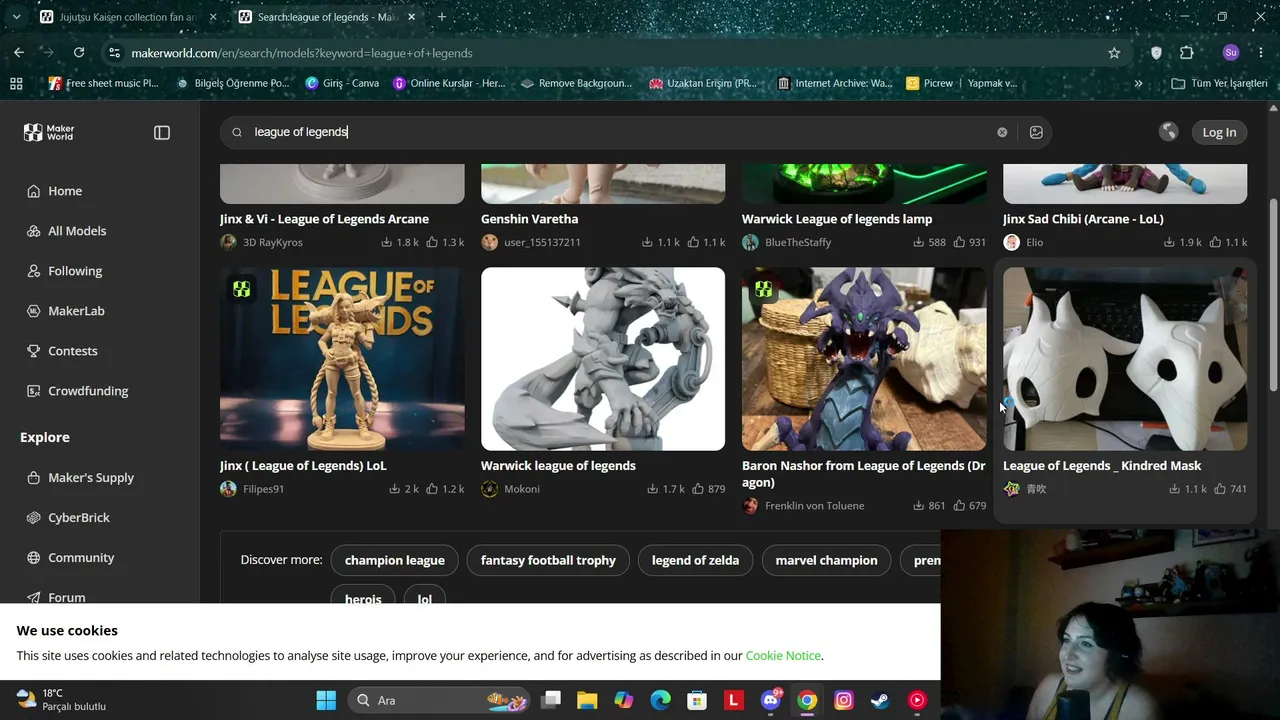Click the globe language icon
The image size is (1280, 720).
pos(1168,132)
